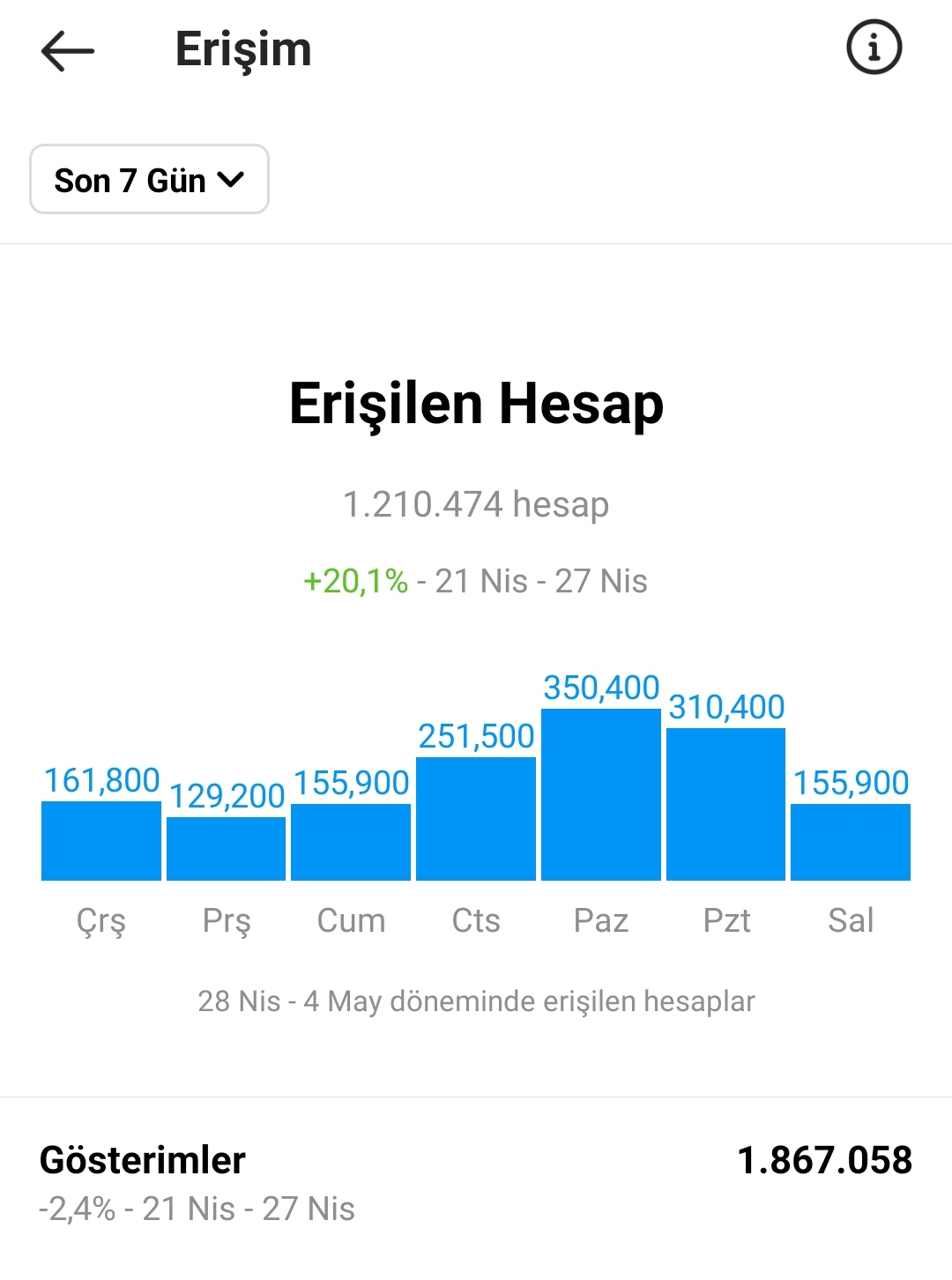Click the 350,400 value label
Viewport: 952px width, 1280px height.
[x=601, y=688]
